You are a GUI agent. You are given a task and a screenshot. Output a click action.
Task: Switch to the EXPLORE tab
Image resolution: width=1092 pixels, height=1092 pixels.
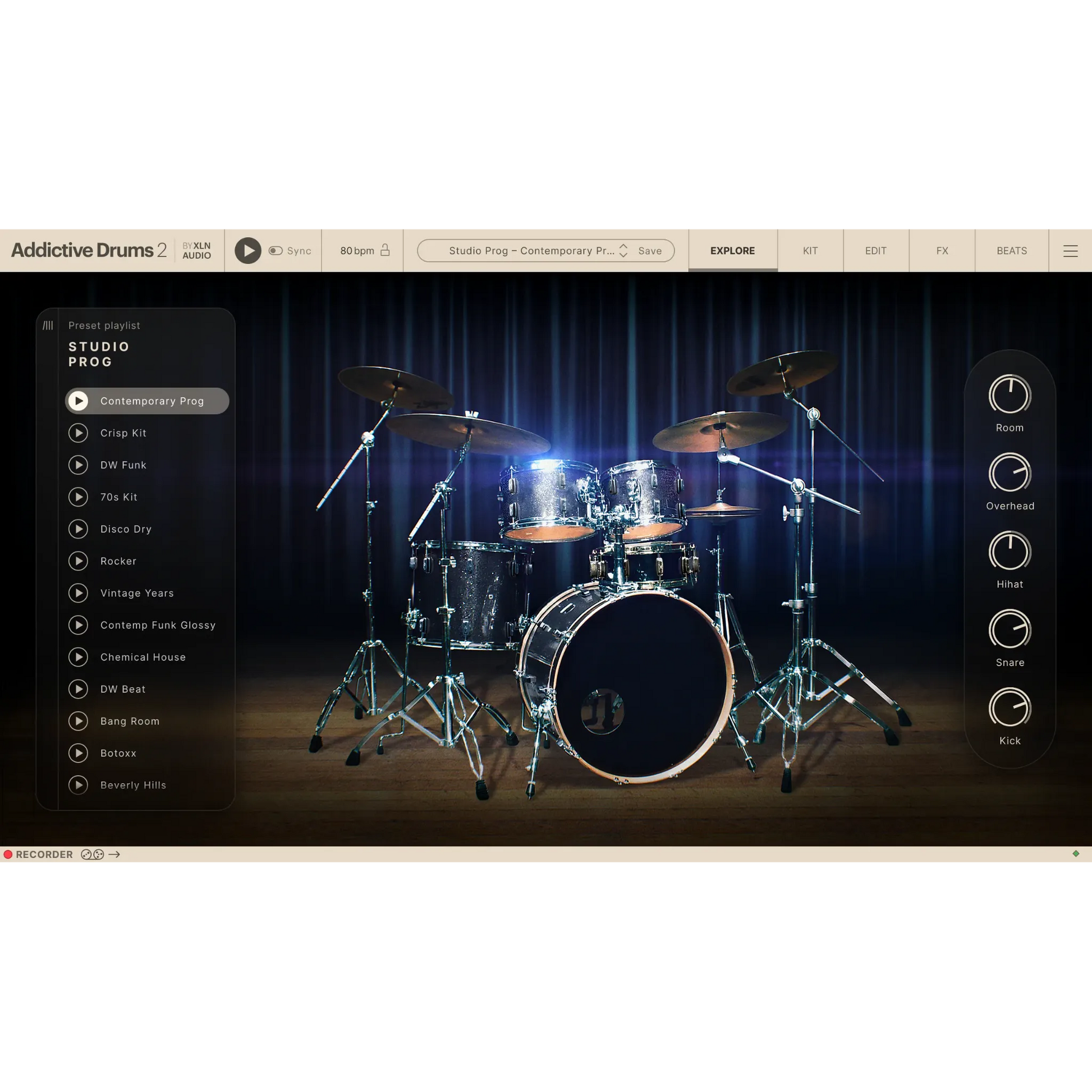point(732,250)
